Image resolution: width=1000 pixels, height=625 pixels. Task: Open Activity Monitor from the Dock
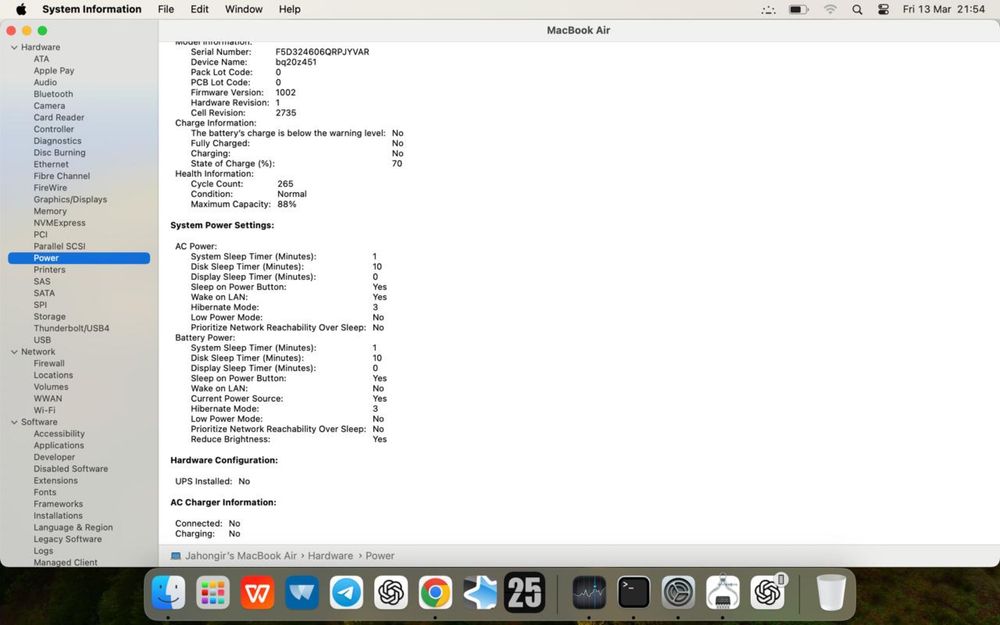[589, 592]
